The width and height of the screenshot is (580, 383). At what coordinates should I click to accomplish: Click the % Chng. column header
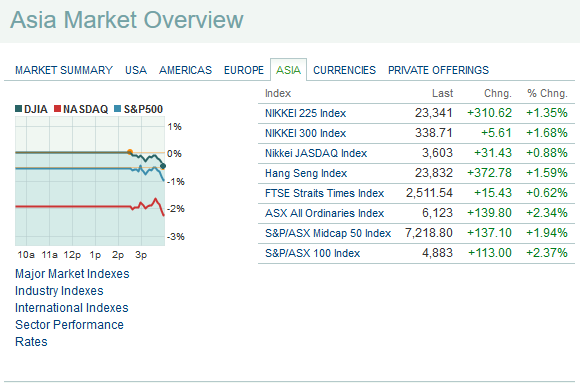(x=547, y=93)
